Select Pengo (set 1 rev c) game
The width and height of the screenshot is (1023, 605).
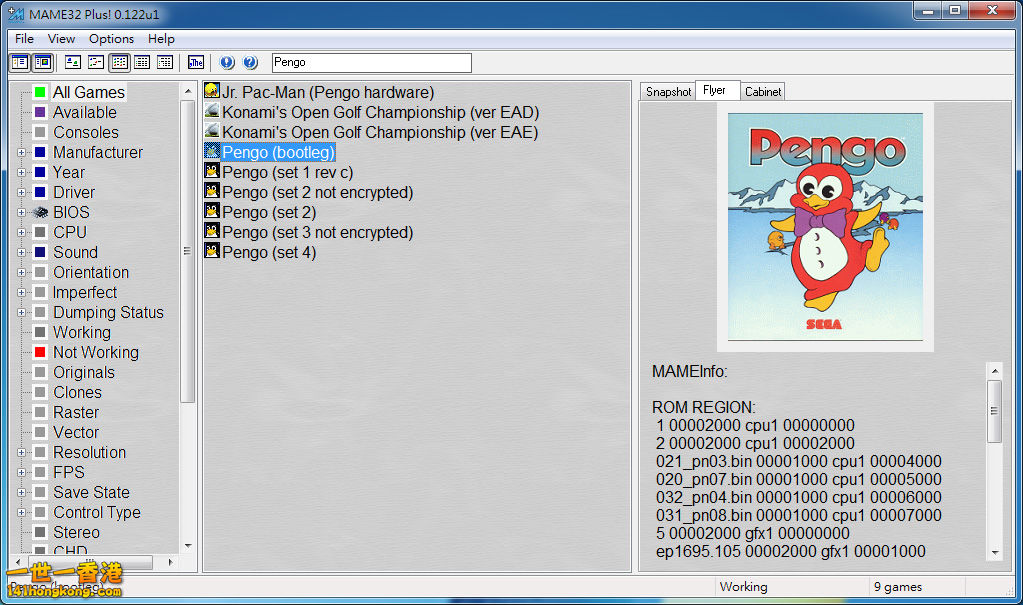(x=287, y=172)
